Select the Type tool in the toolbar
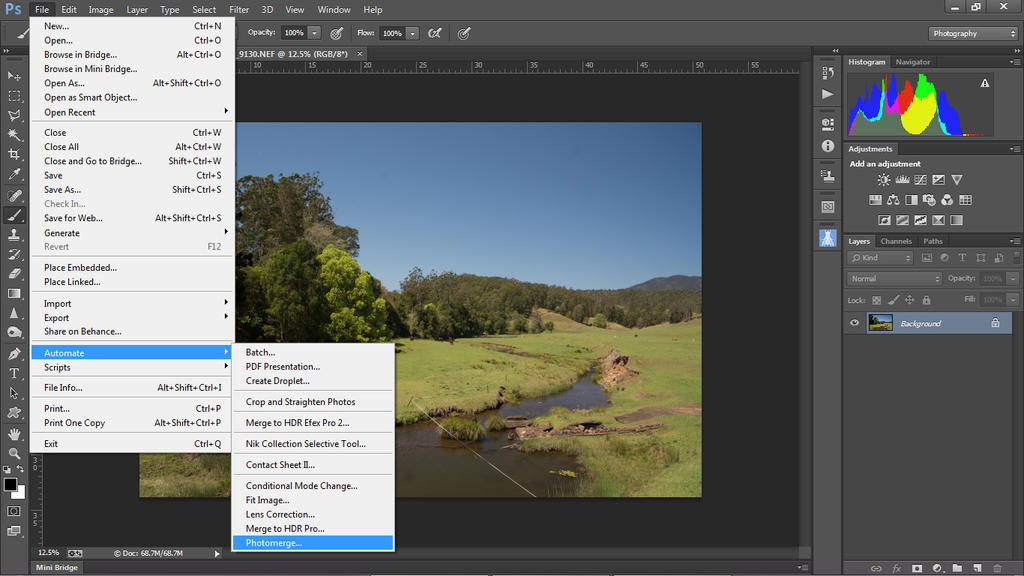1024x576 pixels. (14, 373)
